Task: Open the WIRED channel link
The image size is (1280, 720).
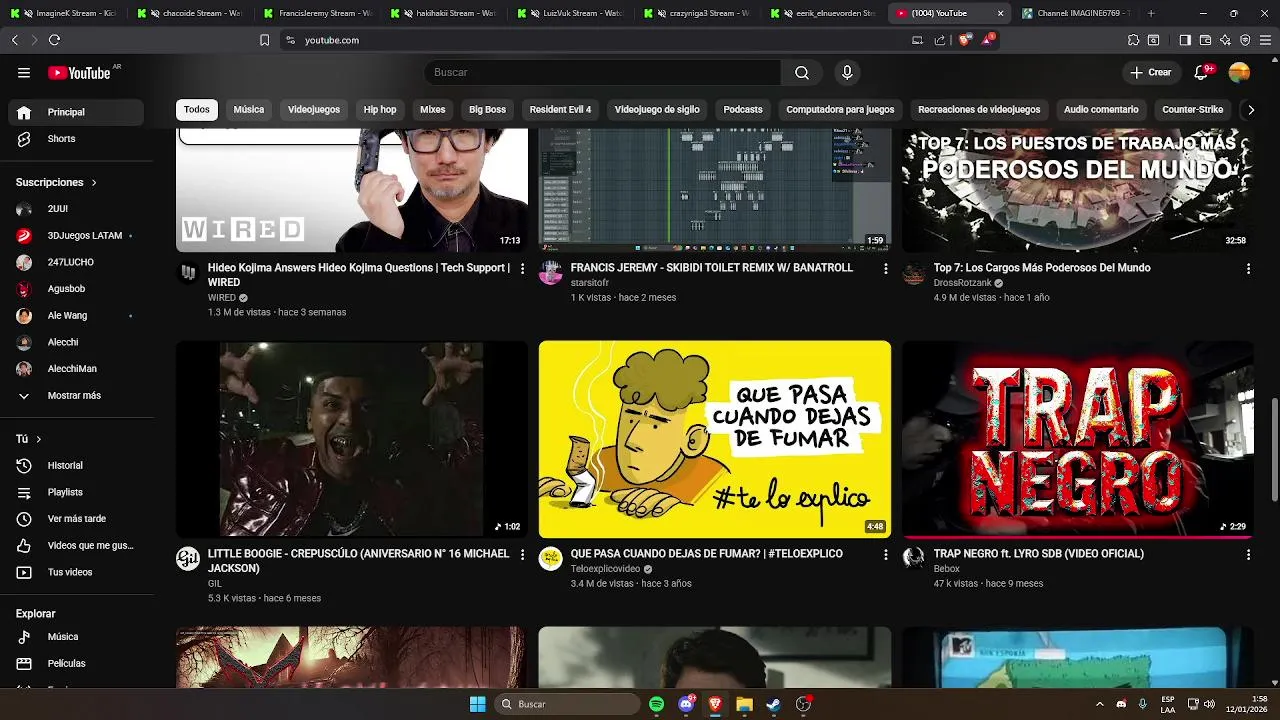Action: pos(221,298)
